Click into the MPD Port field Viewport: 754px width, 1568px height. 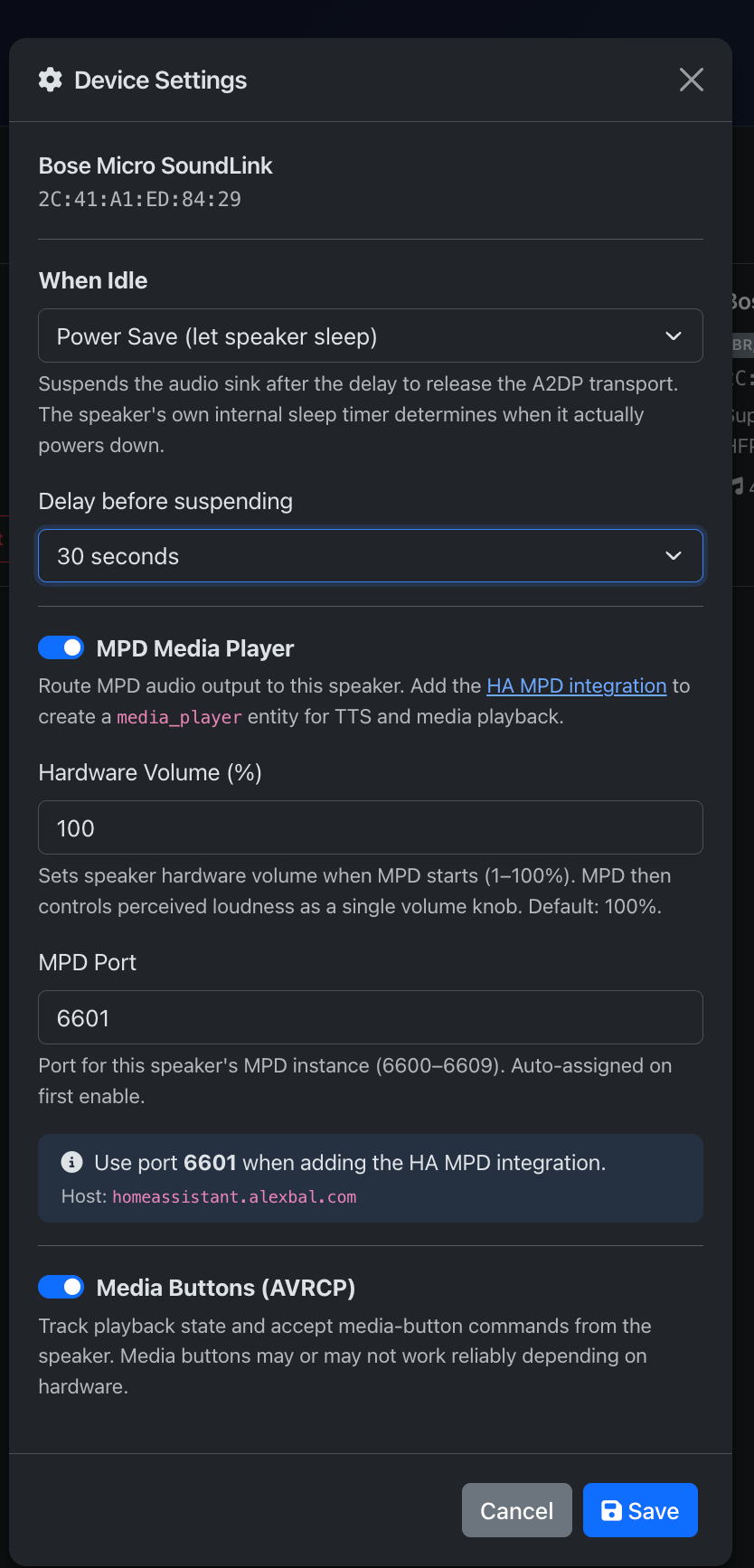[x=370, y=1018]
